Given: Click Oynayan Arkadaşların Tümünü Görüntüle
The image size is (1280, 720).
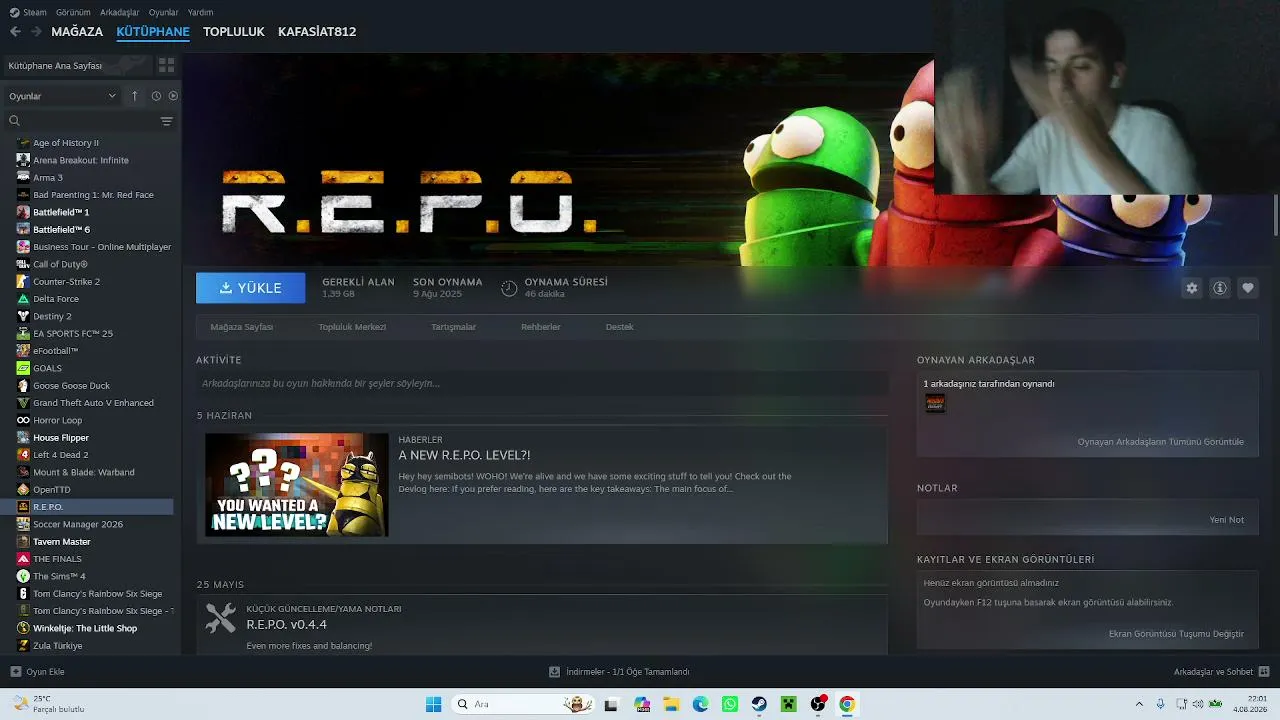Looking at the screenshot, I should (1160, 442).
